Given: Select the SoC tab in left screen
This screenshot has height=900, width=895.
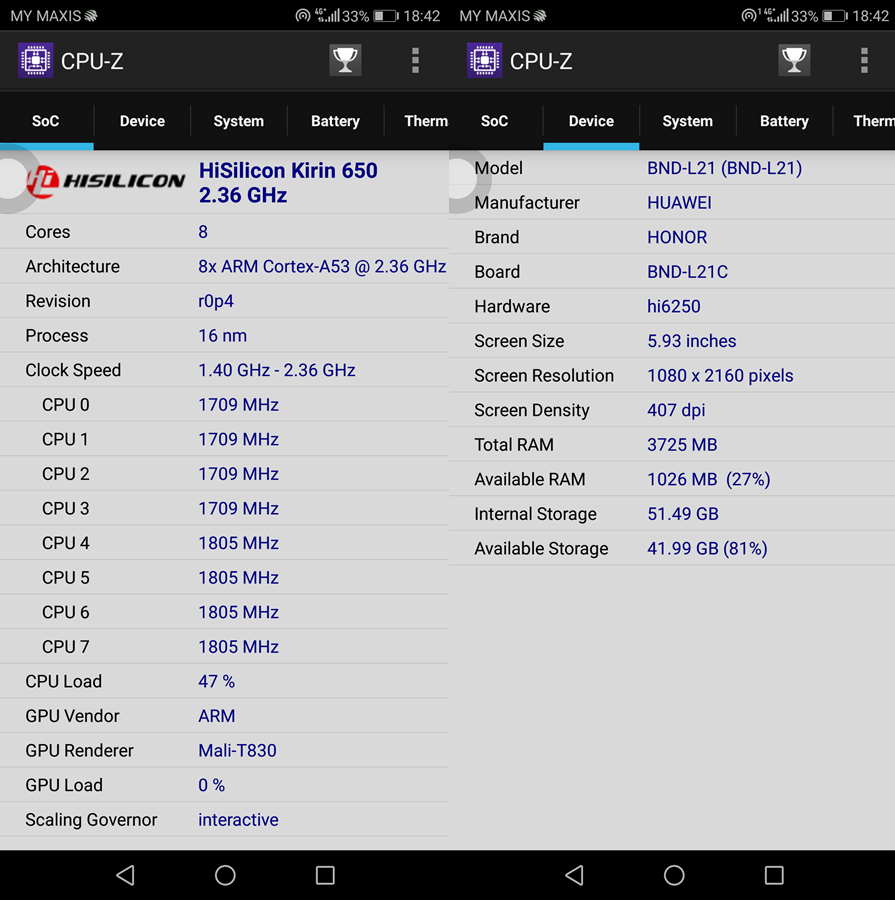Looking at the screenshot, I should pyautogui.click(x=46, y=121).
